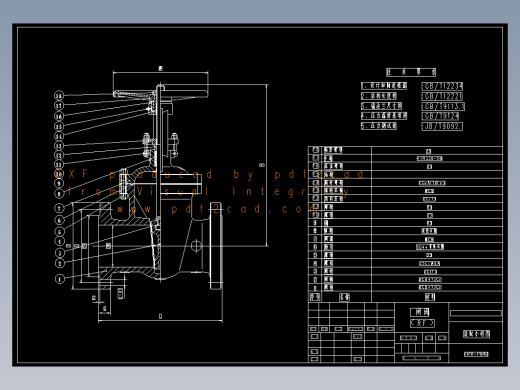Select part balloon number 13
Screen dimensions: 520x390
tap(59, 146)
